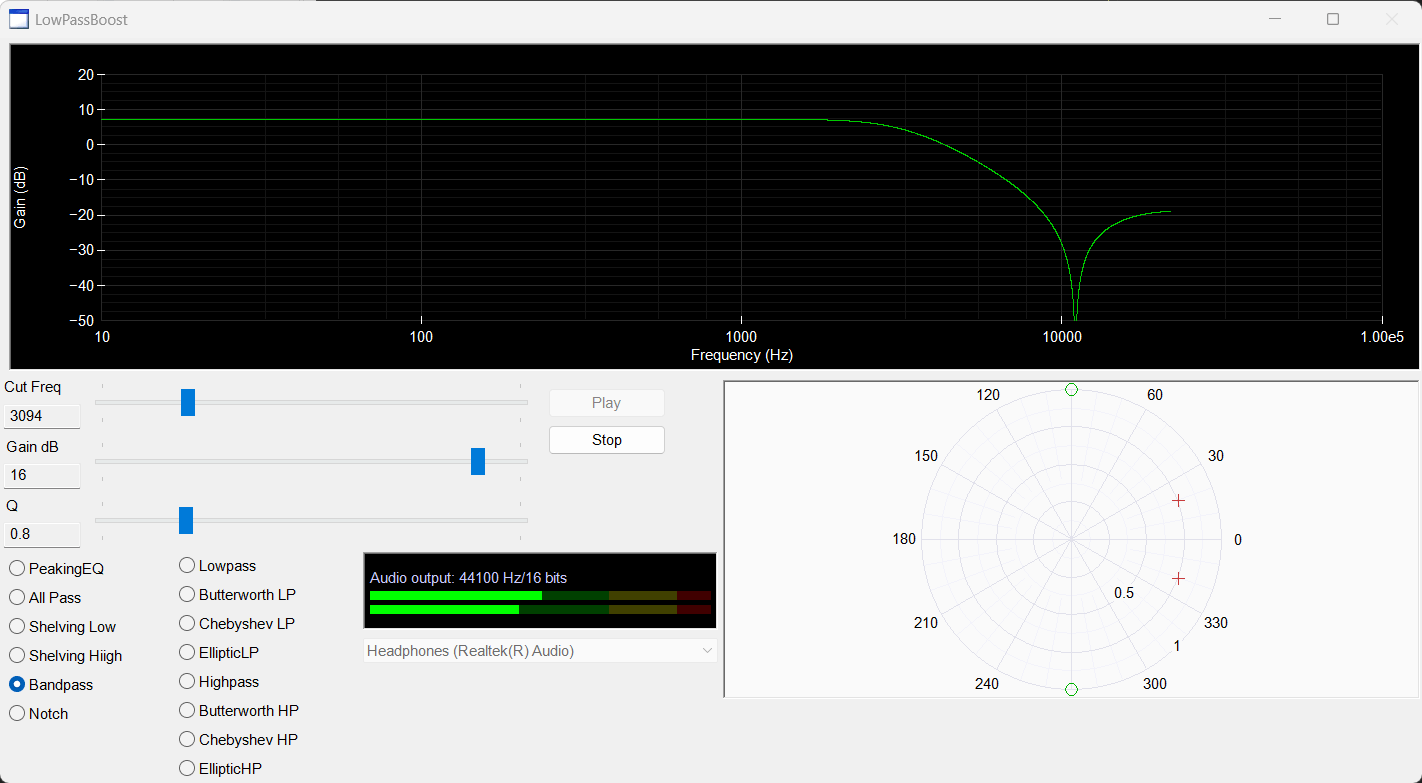The width and height of the screenshot is (1422, 783).
Task: Switch to the Lowpass filter
Action: click(218, 566)
